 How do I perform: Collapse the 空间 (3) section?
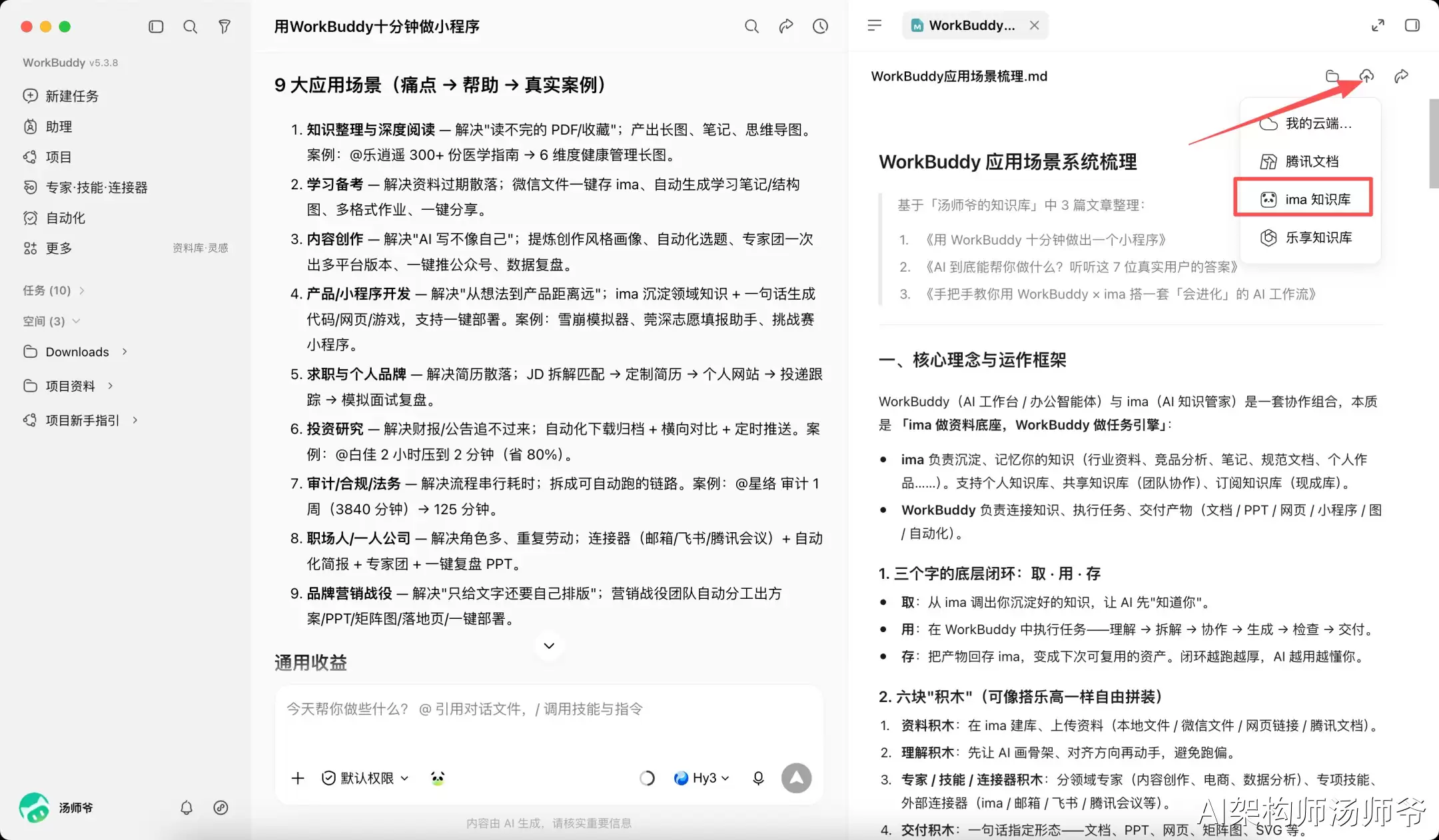tap(51, 321)
